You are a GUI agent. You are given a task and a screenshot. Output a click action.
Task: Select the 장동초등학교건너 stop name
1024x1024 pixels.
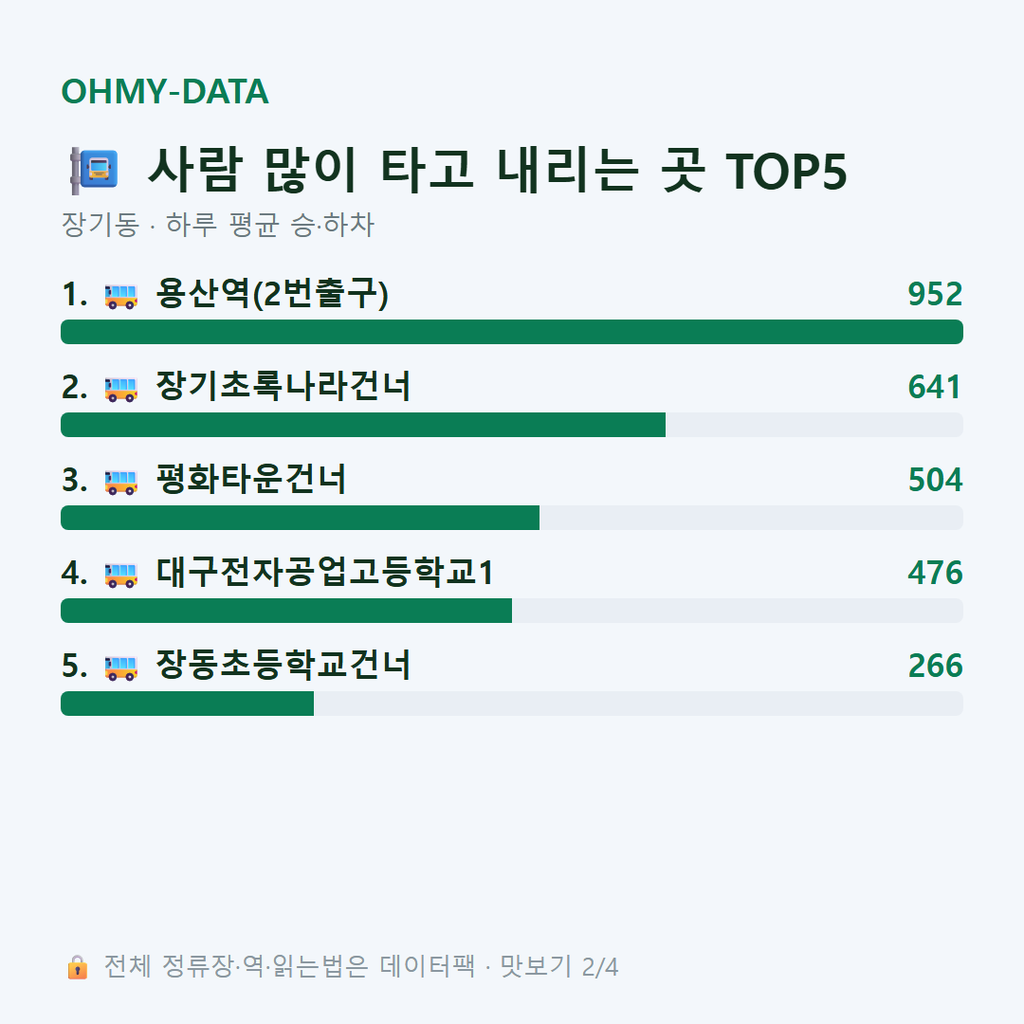click(x=283, y=665)
